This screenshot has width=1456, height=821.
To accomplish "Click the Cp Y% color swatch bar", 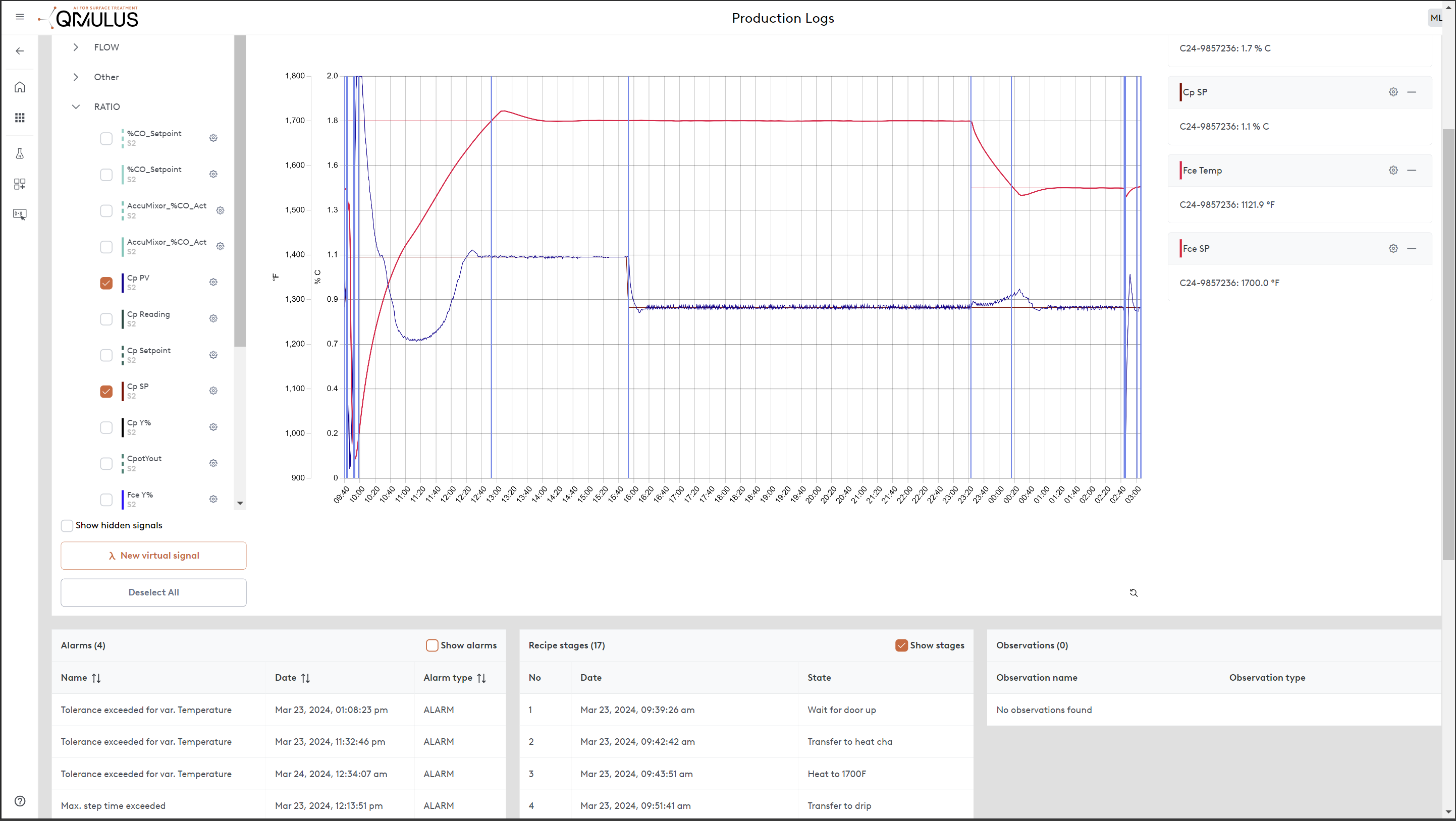I will [123, 427].
